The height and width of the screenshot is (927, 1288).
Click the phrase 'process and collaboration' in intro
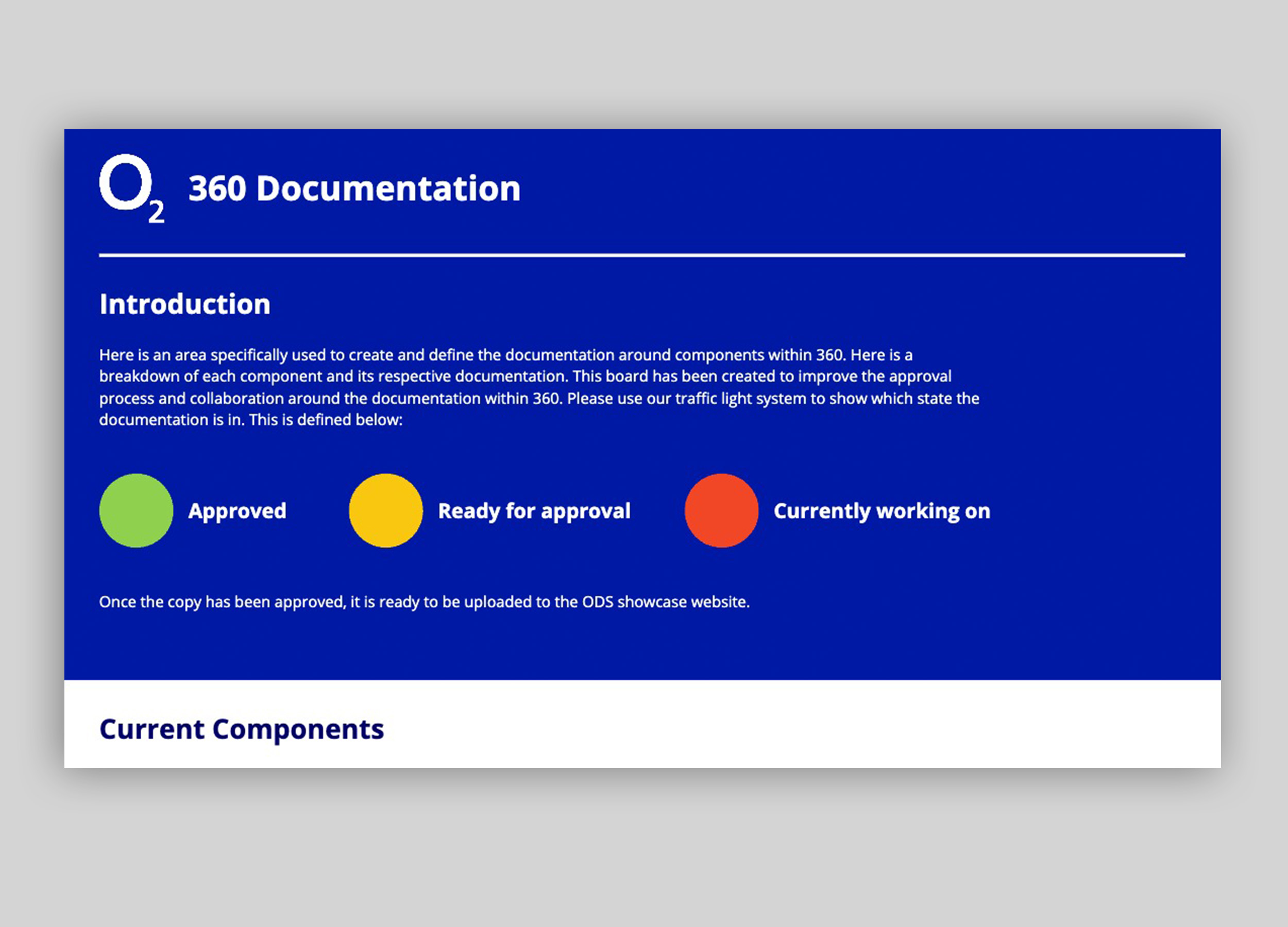[191, 399]
